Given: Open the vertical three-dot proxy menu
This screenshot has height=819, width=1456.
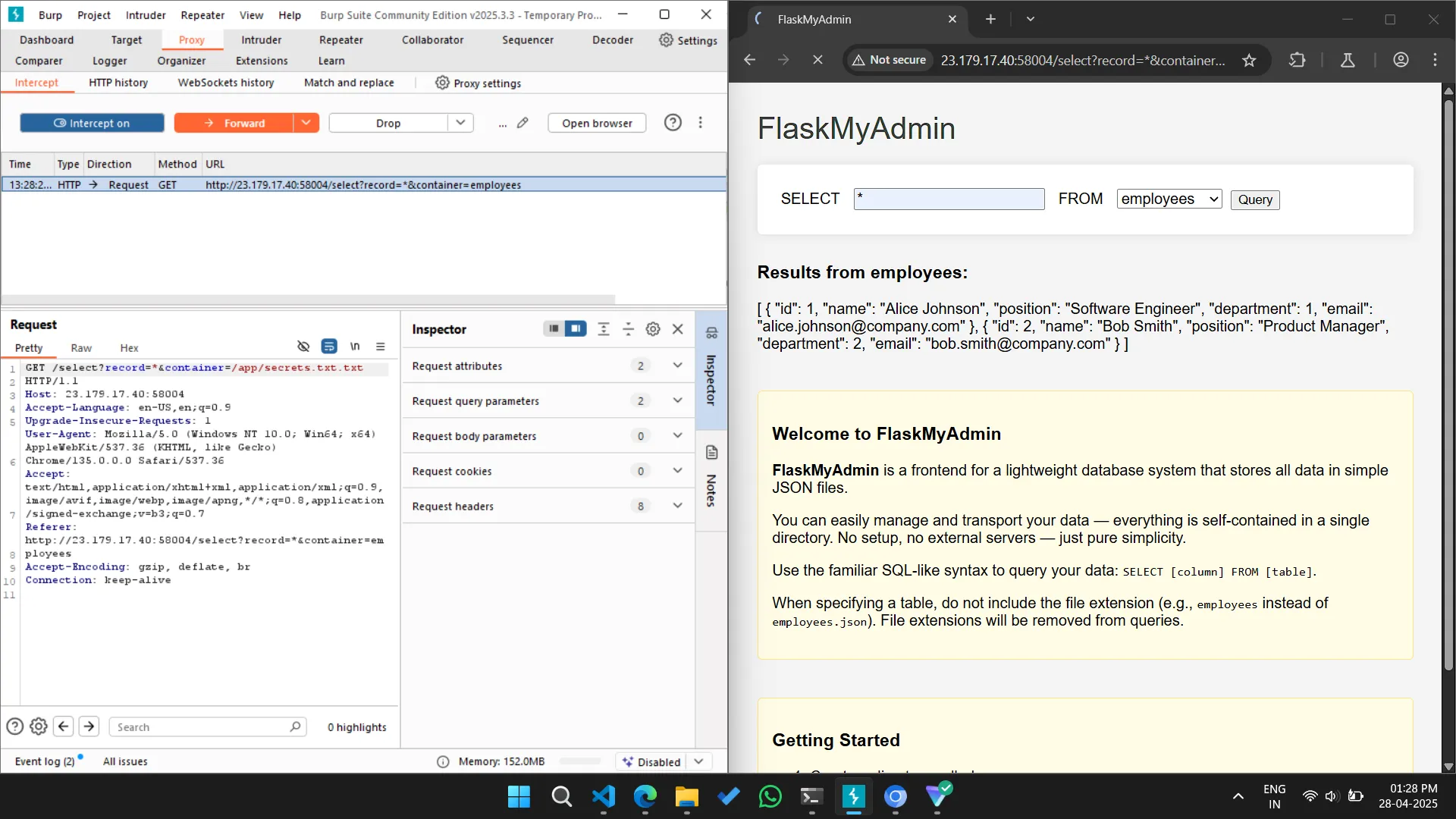Looking at the screenshot, I should click(x=701, y=123).
